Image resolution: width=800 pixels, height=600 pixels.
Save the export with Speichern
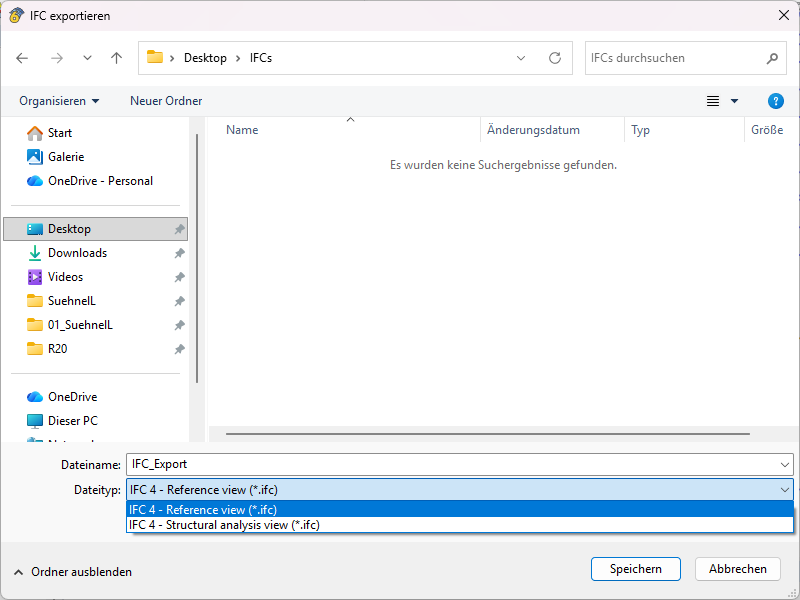pos(636,568)
